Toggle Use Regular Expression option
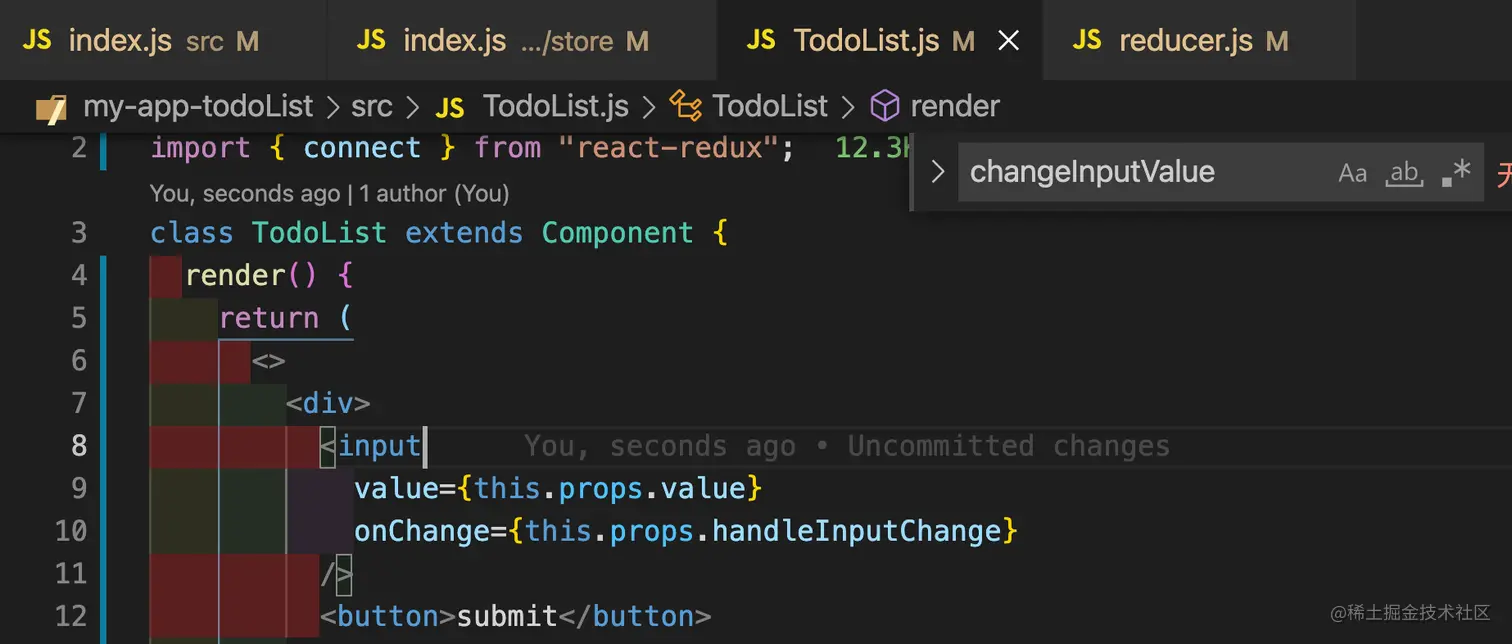Viewport: 1512px width, 644px height. [1456, 173]
